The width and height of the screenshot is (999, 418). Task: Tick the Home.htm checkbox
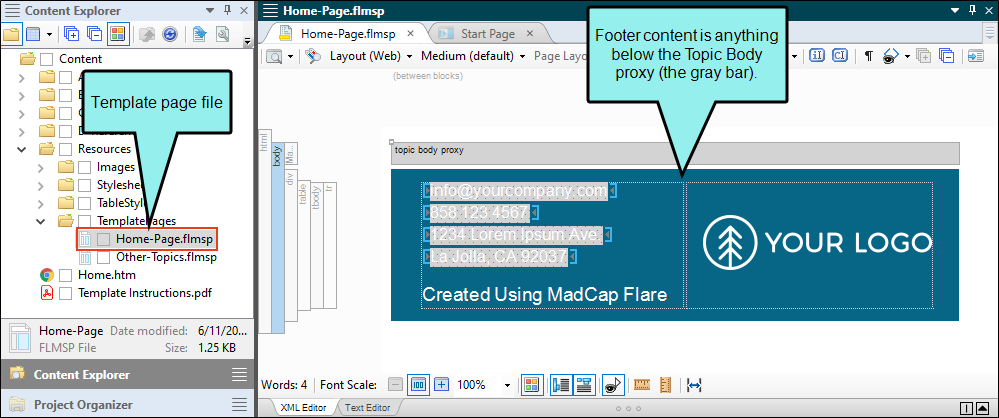[x=65, y=275]
